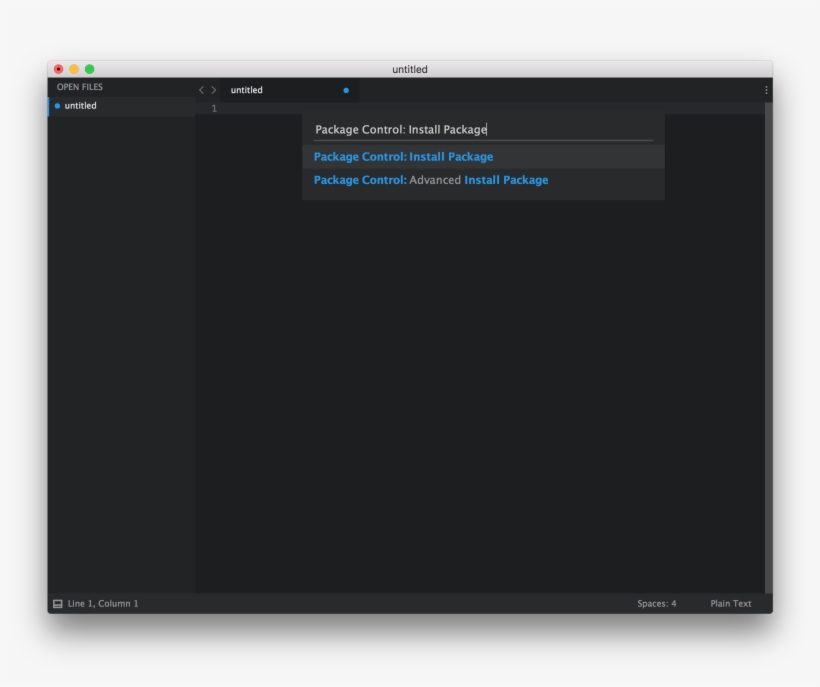The height and width of the screenshot is (687, 820).
Task: Click the command palette input field
Action: click(x=483, y=129)
